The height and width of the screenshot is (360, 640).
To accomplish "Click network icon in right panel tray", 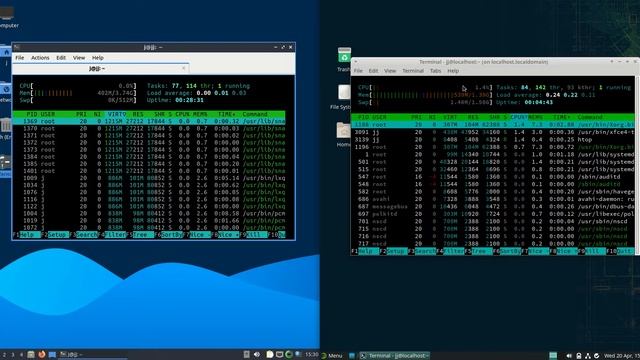I will [588, 356].
